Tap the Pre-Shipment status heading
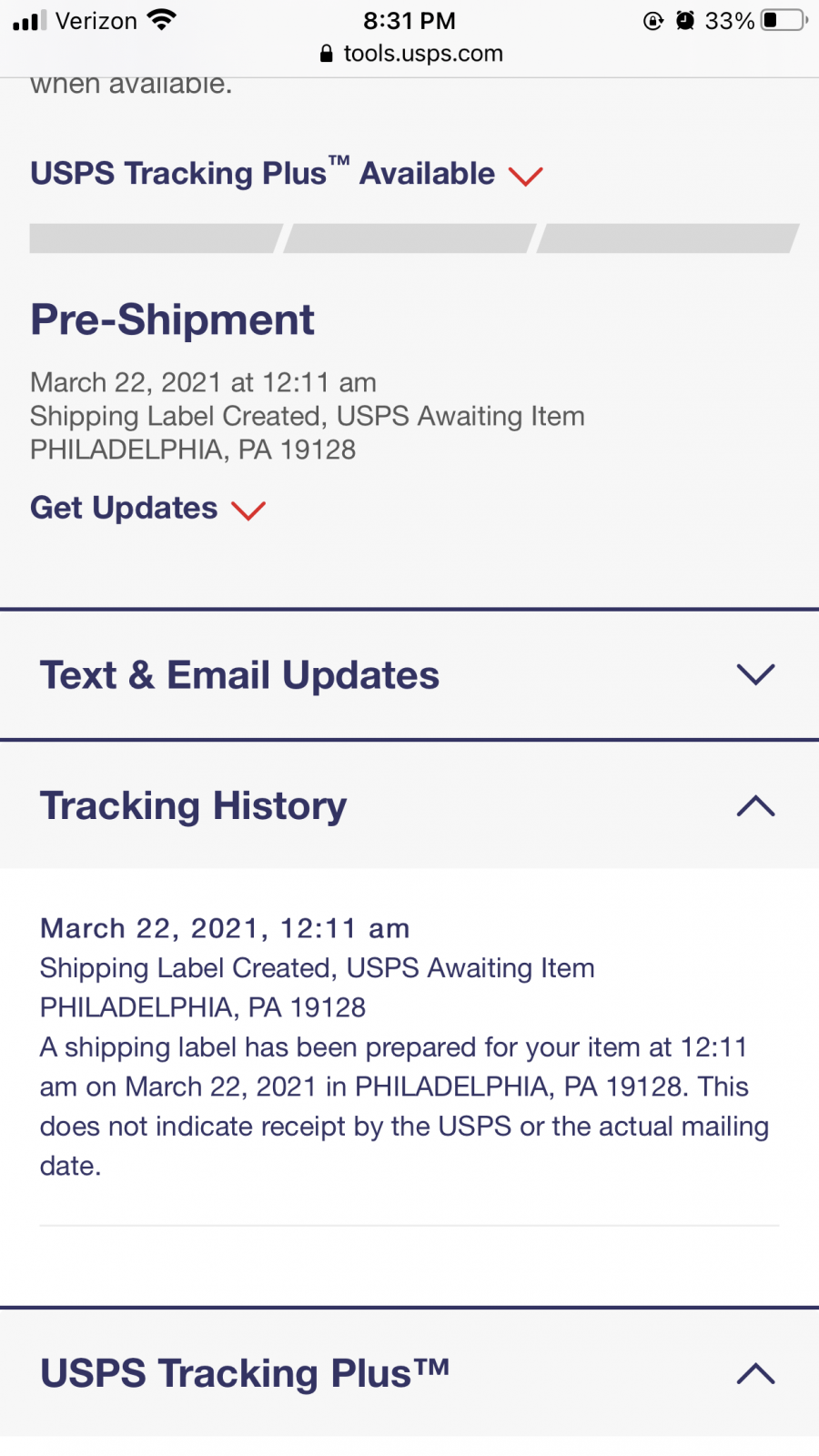The image size is (819, 1456). point(173,320)
